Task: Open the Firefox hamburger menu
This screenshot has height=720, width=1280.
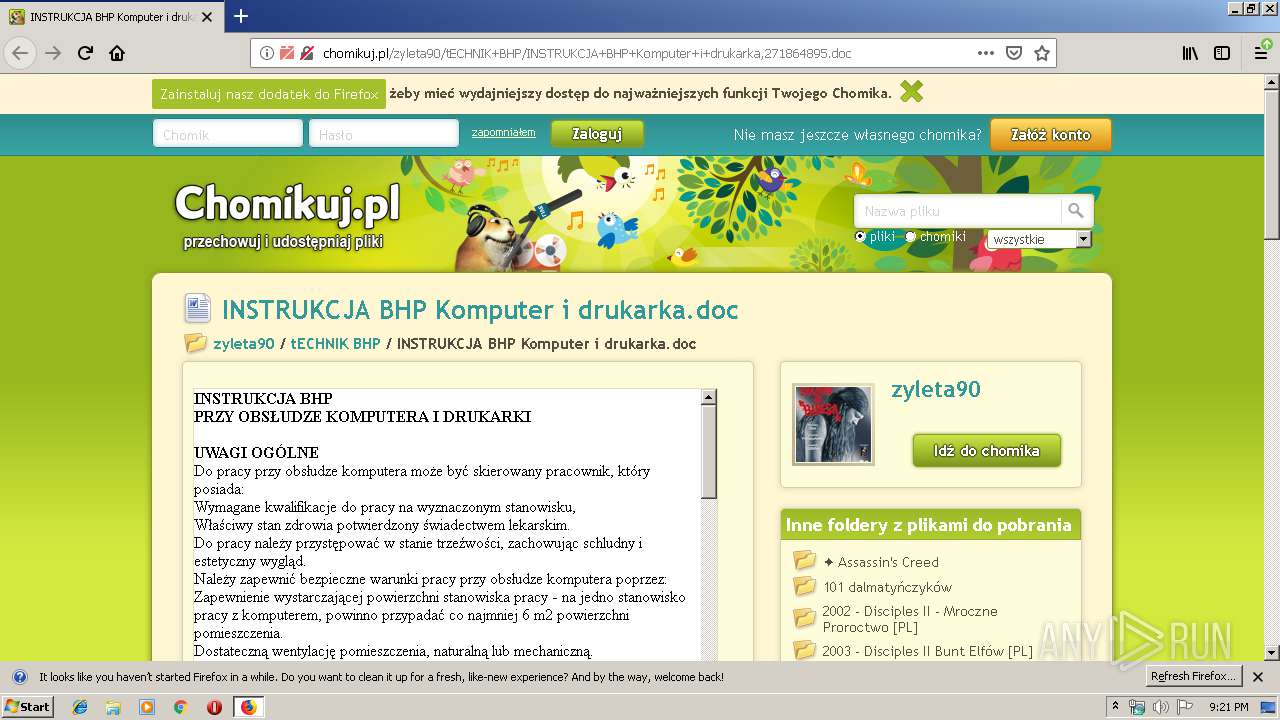Action: coord(1261,53)
